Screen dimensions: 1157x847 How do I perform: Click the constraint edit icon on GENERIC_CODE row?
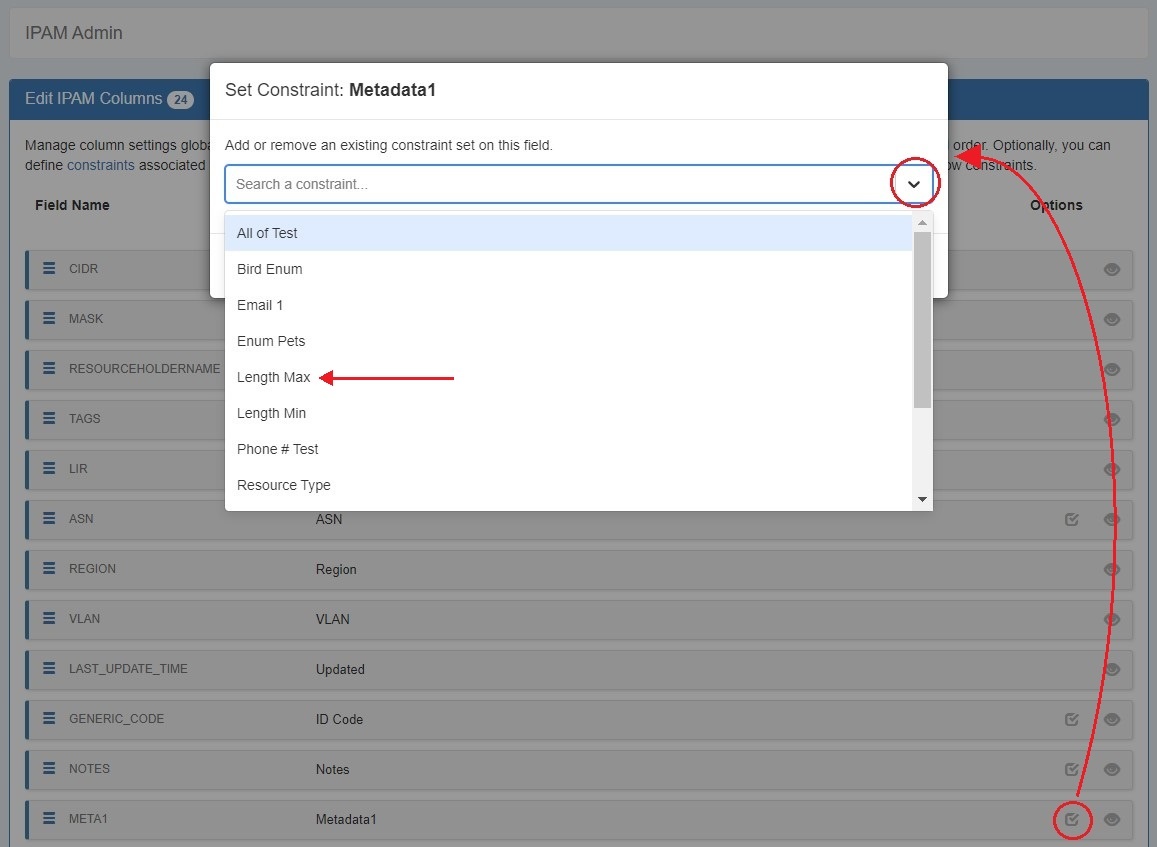(1071, 719)
